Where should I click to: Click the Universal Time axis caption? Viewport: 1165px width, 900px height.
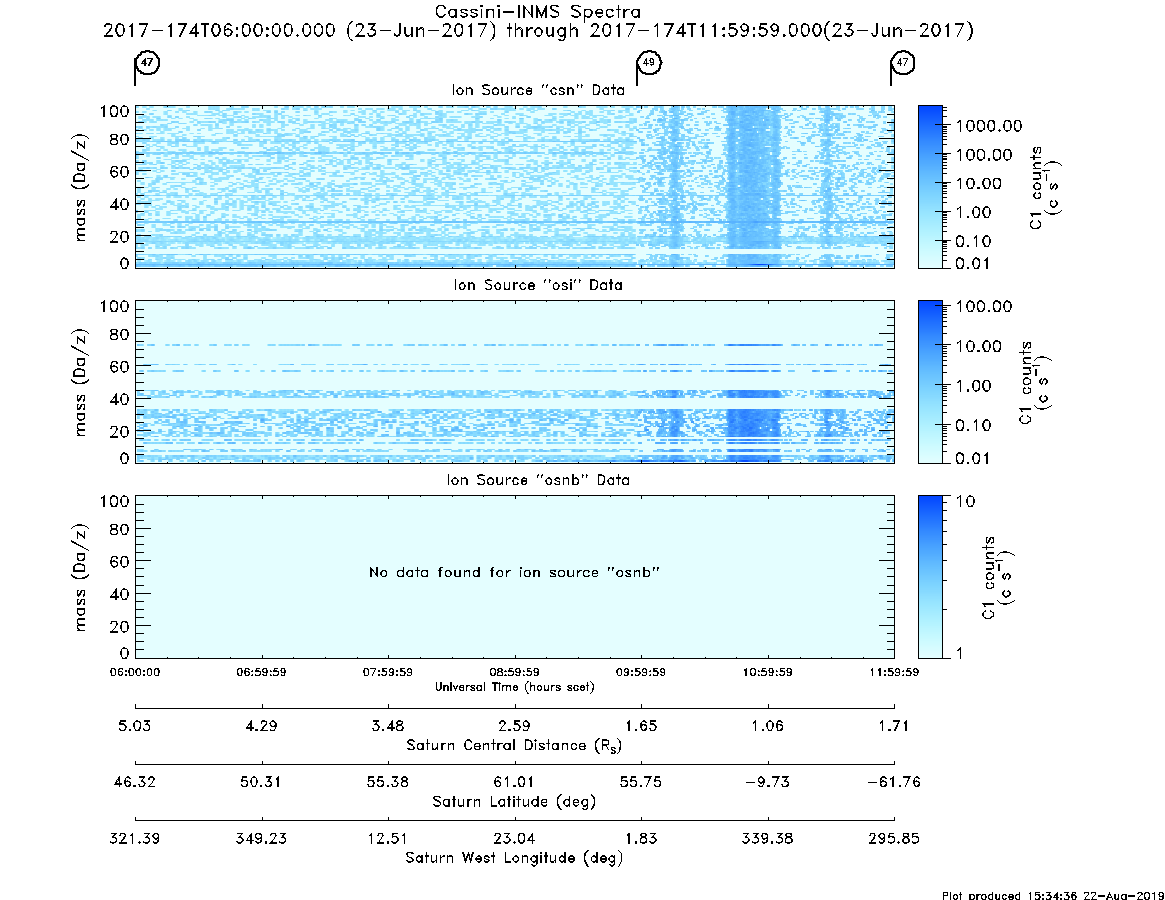[x=514, y=687]
